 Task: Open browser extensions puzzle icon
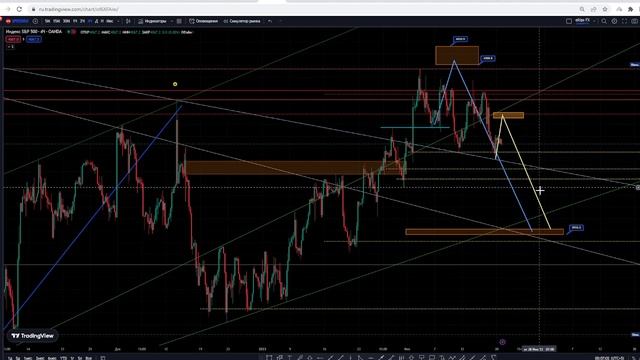(x=631, y=9)
